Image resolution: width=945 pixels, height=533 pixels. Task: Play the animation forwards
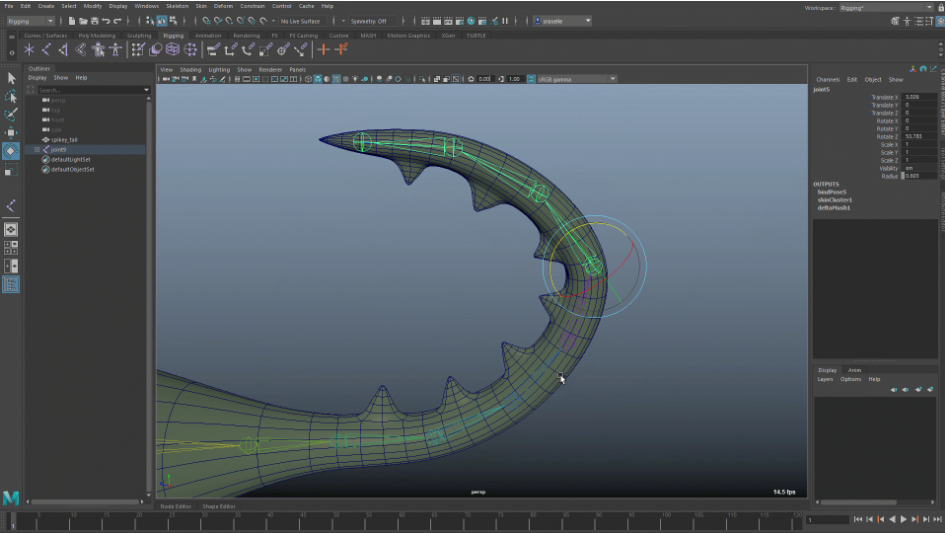click(904, 520)
